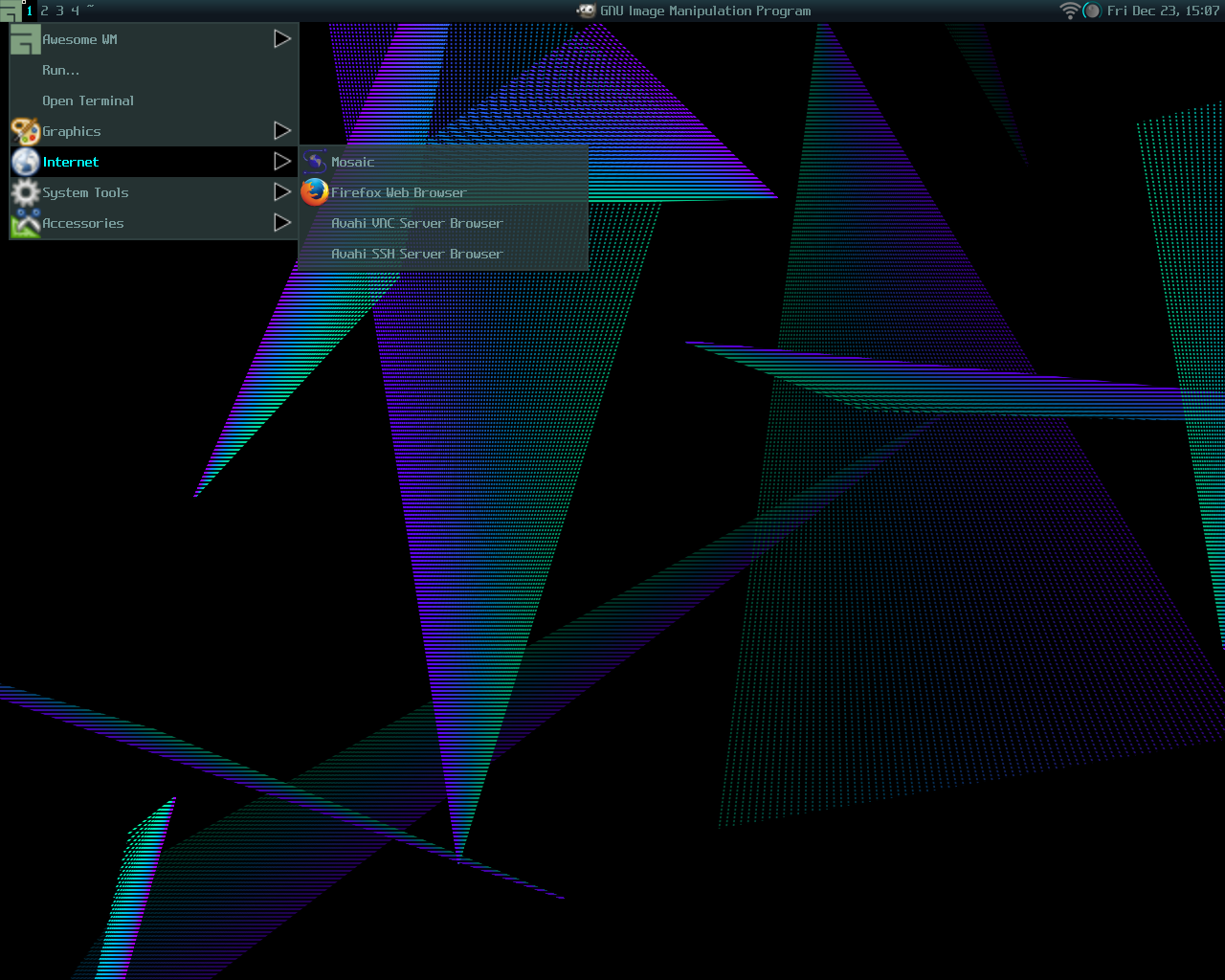Click the Wi-Fi signal icon in the tray

(1070, 11)
